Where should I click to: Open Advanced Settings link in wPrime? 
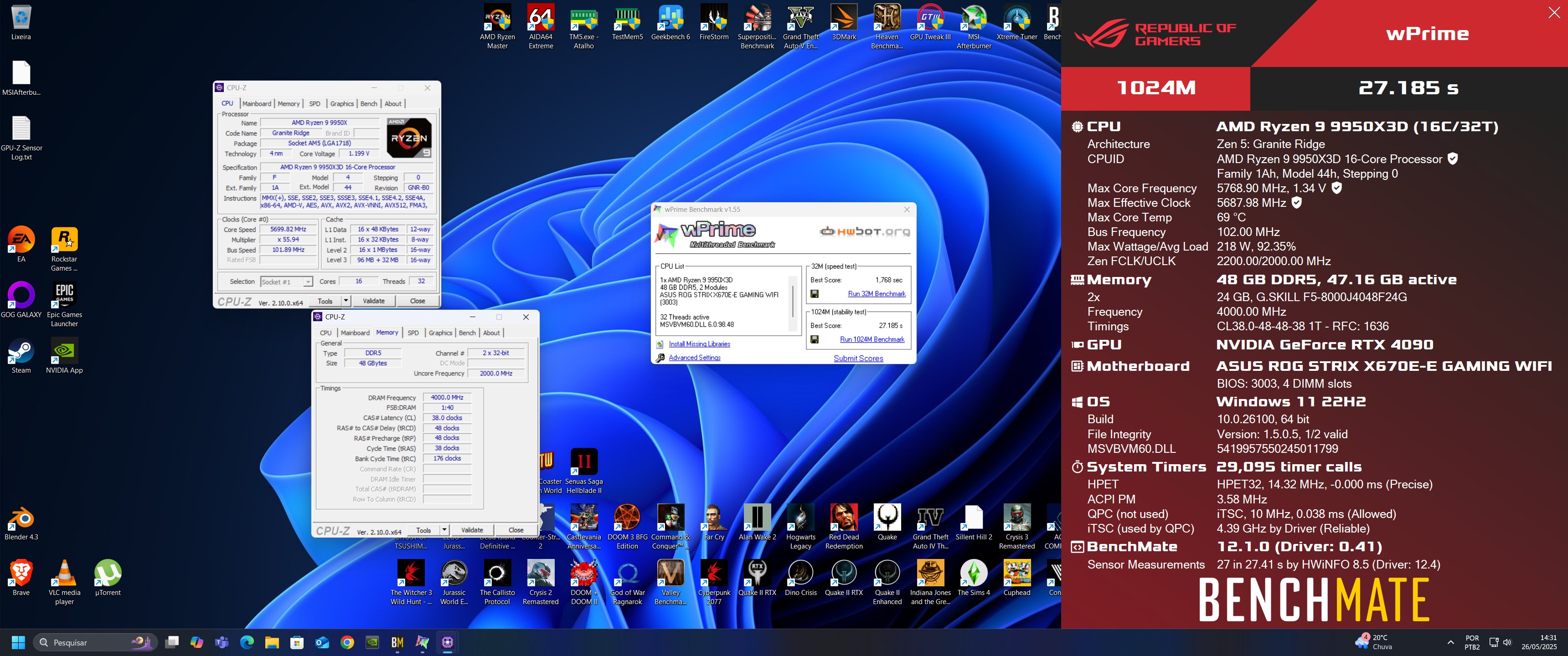695,358
